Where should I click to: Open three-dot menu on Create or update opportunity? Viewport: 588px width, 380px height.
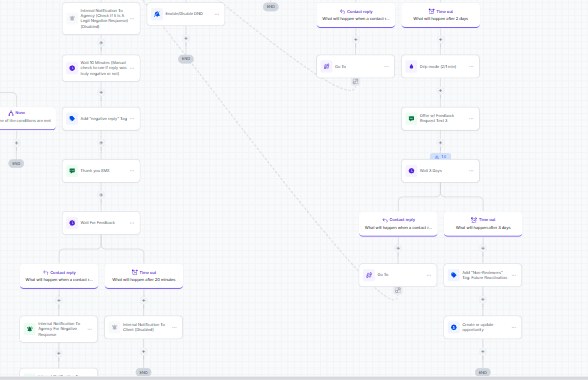coord(514,327)
